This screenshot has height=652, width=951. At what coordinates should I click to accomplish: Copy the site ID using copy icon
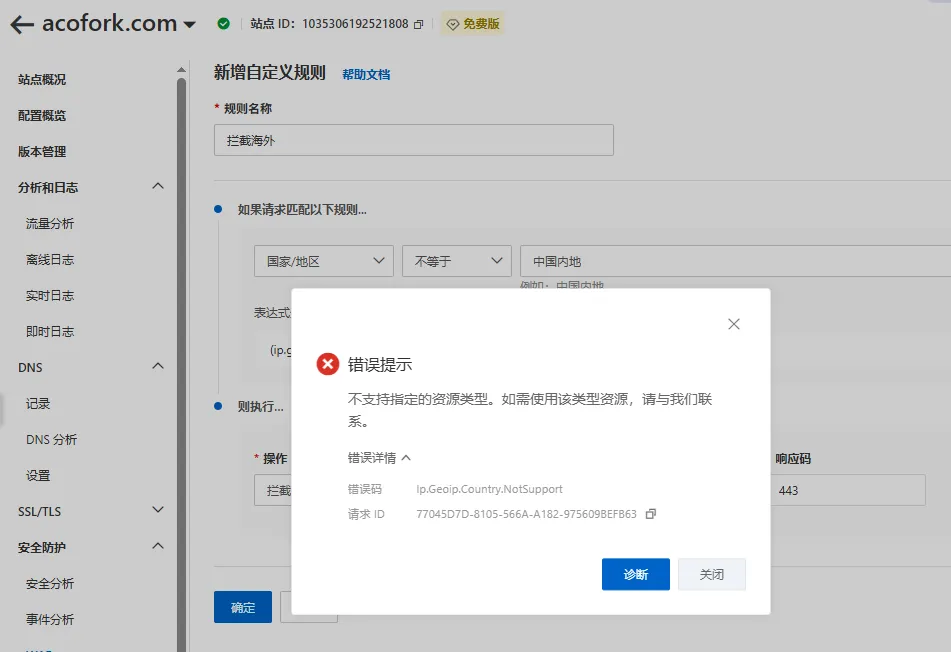click(x=419, y=24)
